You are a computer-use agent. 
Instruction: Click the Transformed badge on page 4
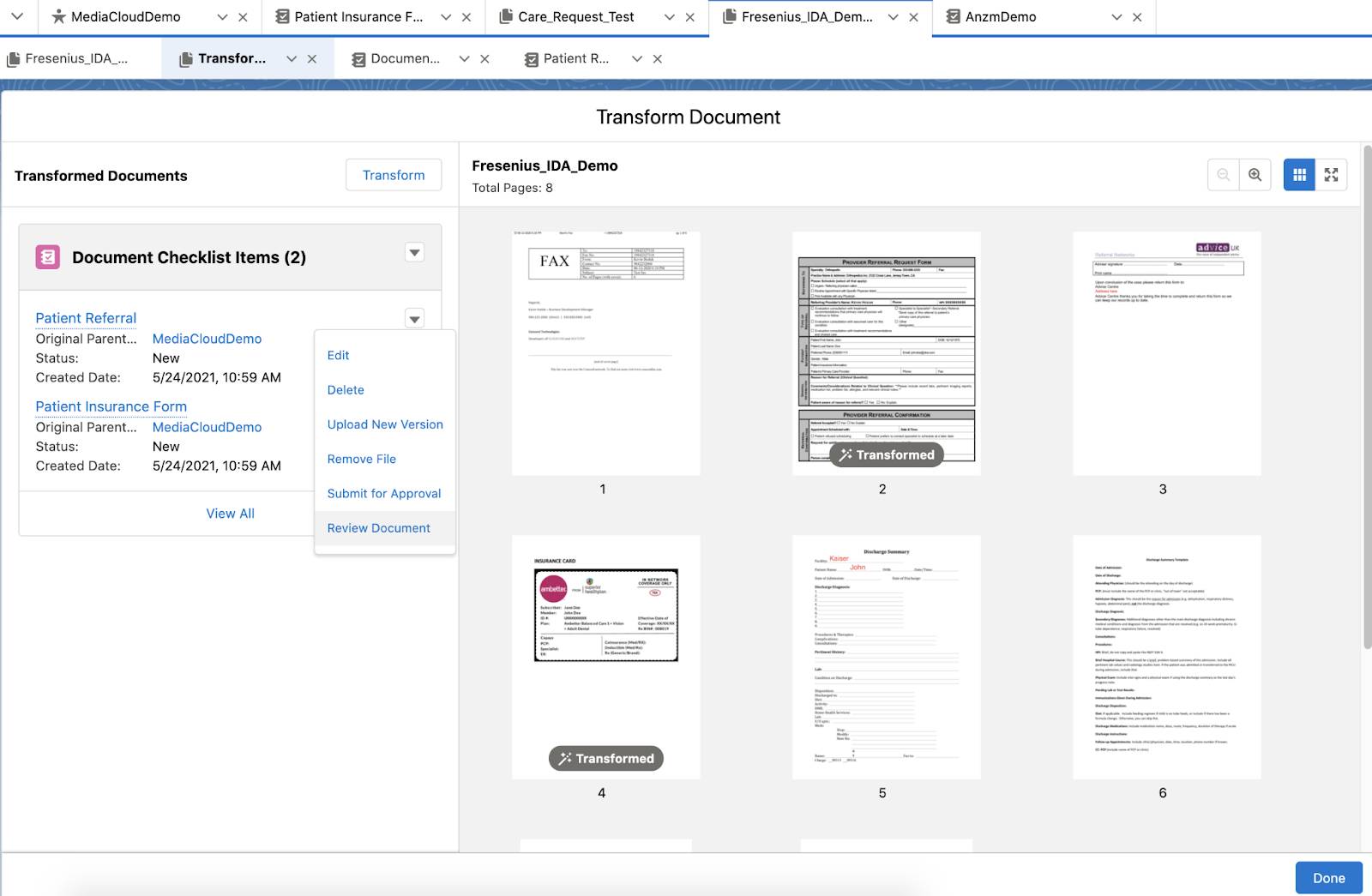pyautogui.click(x=606, y=759)
